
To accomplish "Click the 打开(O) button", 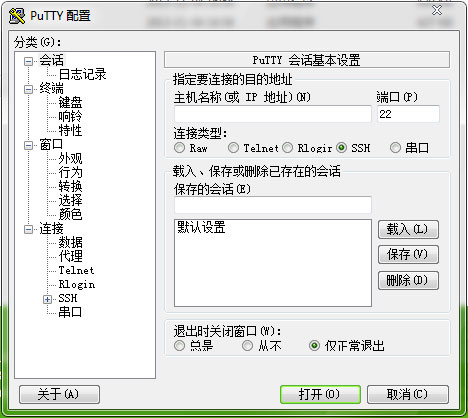I will (x=320, y=395).
